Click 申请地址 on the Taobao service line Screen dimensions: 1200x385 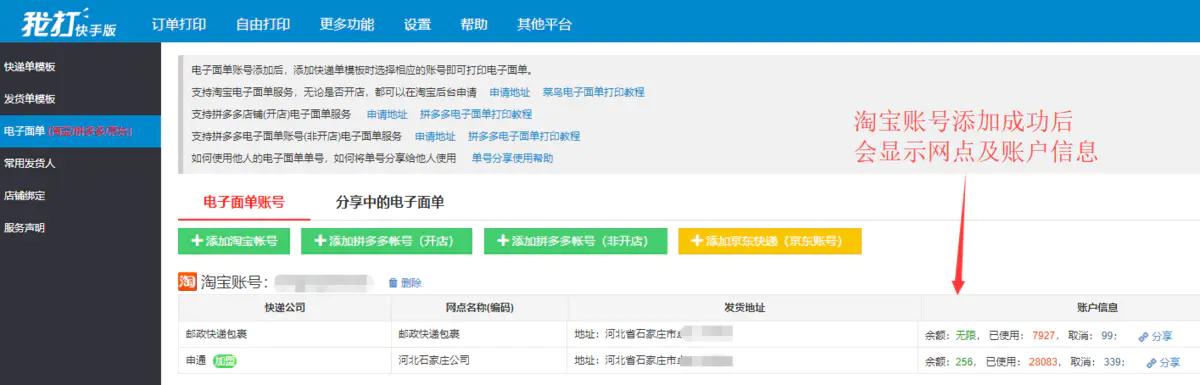coord(510,92)
